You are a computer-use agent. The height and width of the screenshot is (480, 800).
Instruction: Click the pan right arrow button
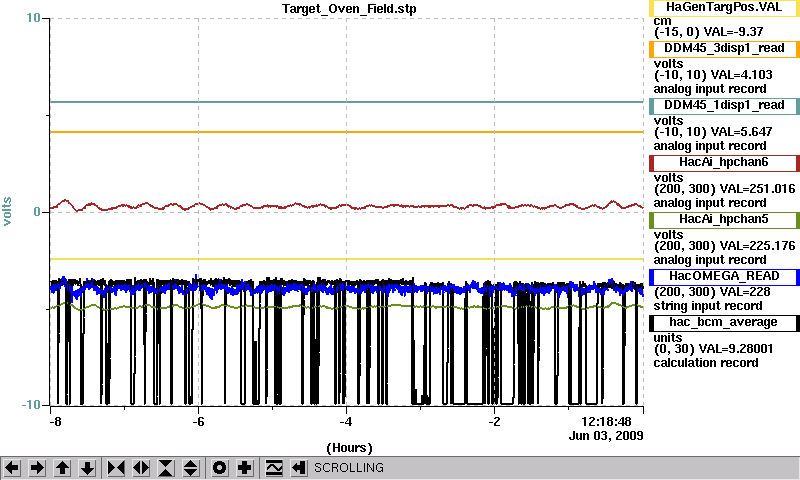pyautogui.click(x=37, y=468)
